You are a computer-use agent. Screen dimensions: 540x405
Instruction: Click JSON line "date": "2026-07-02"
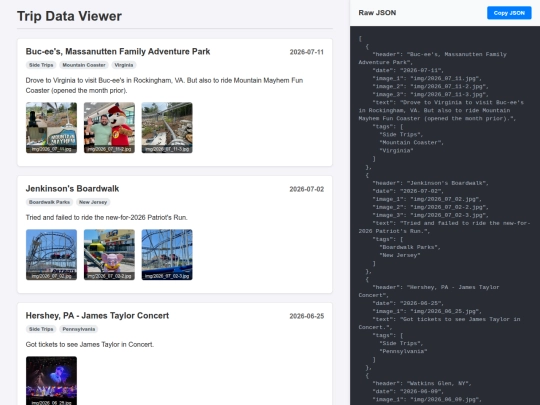[408, 191]
